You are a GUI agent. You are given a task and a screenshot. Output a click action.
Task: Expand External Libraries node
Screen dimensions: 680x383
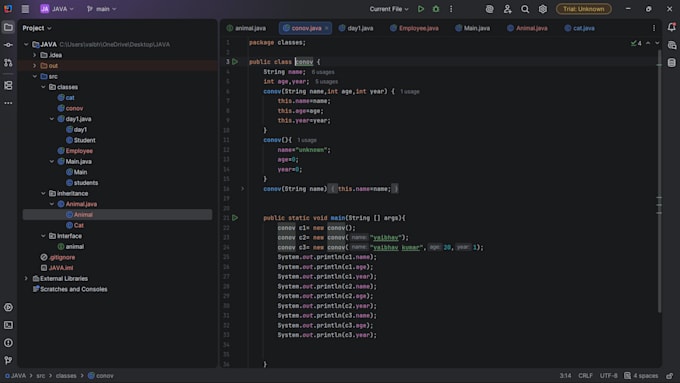(x=26, y=278)
